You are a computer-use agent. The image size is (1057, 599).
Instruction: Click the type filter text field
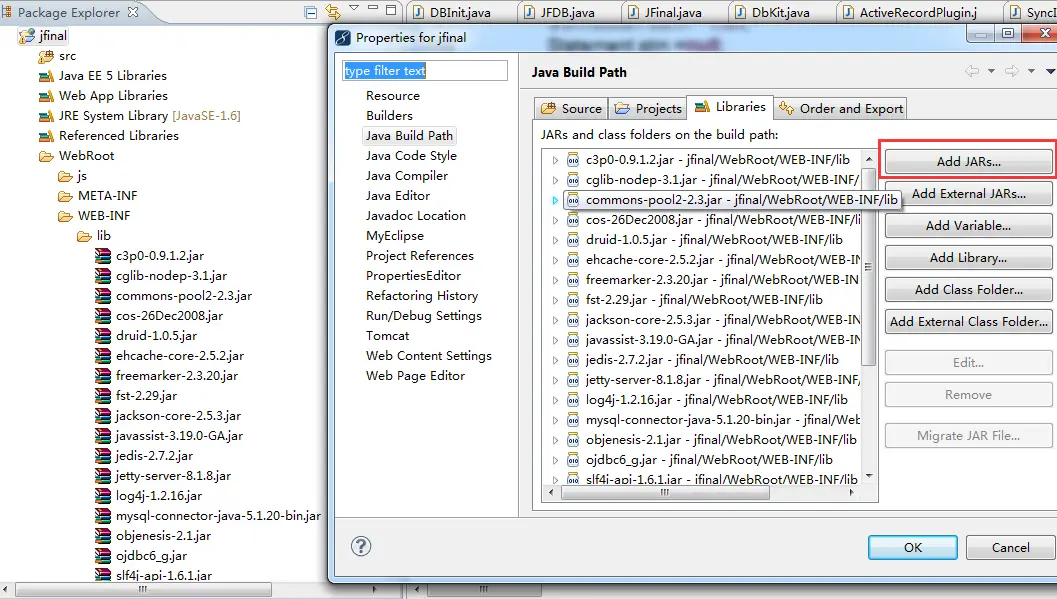[x=425, y=71]
